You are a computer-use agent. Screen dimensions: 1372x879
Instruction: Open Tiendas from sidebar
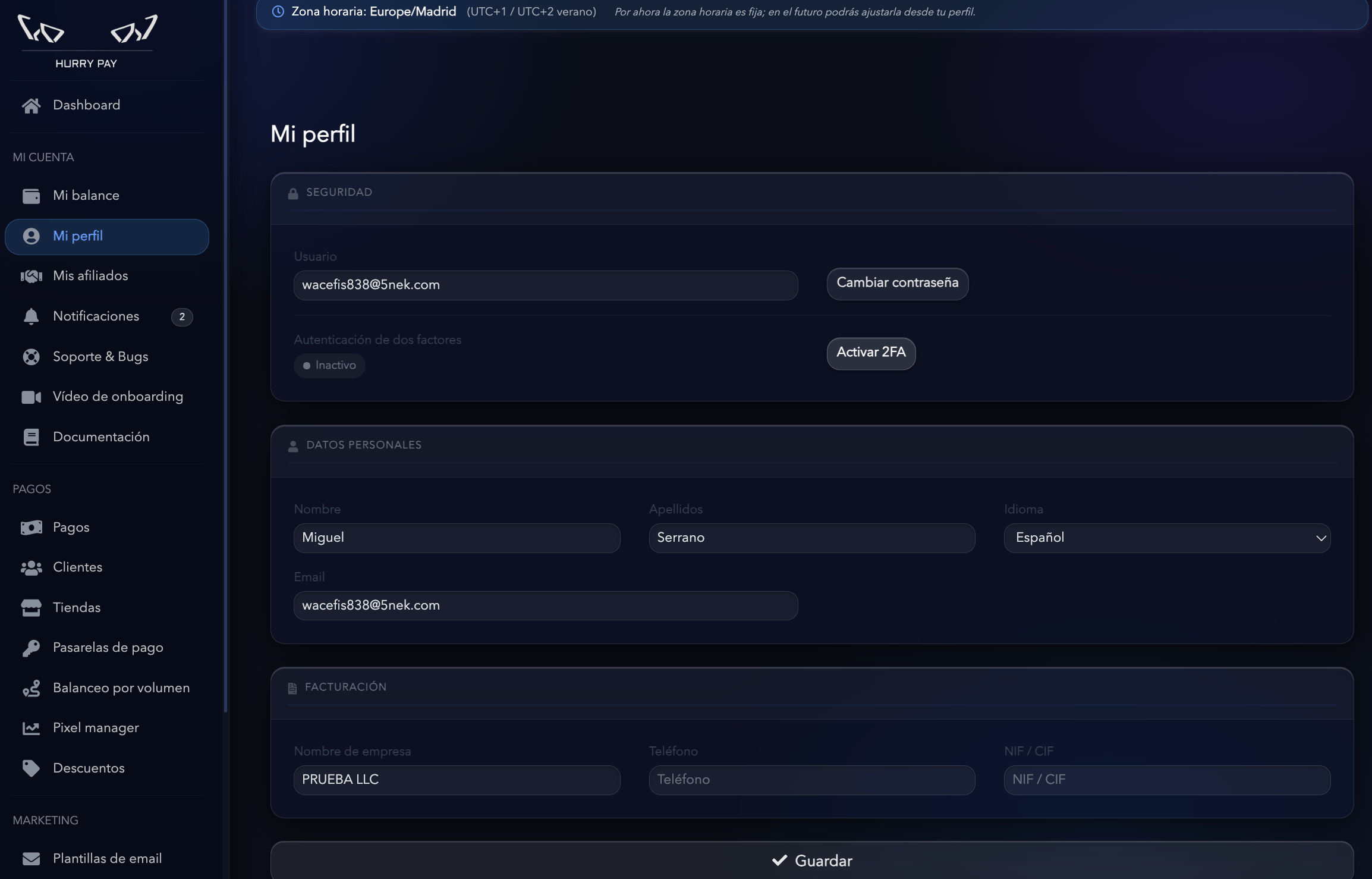(x=107, y=608)
